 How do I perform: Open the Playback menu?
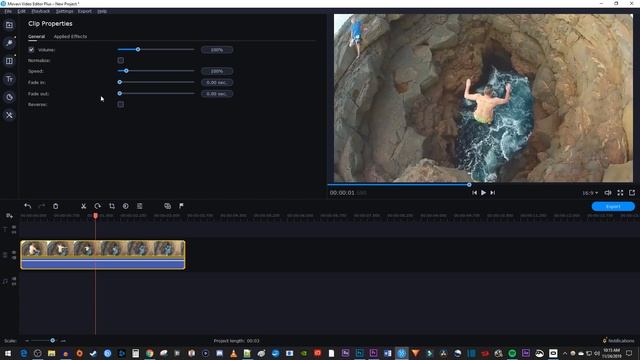click(41, 11)
